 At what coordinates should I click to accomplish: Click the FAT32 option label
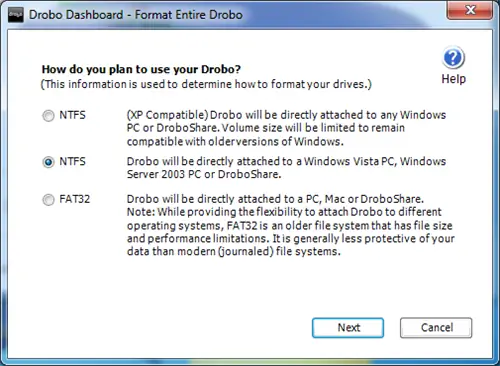tap(75, 199)
